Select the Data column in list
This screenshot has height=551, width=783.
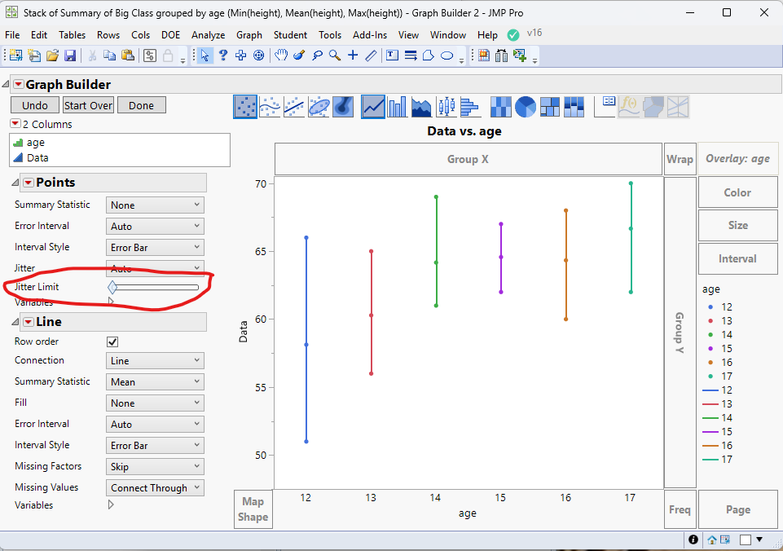point(37,158)
